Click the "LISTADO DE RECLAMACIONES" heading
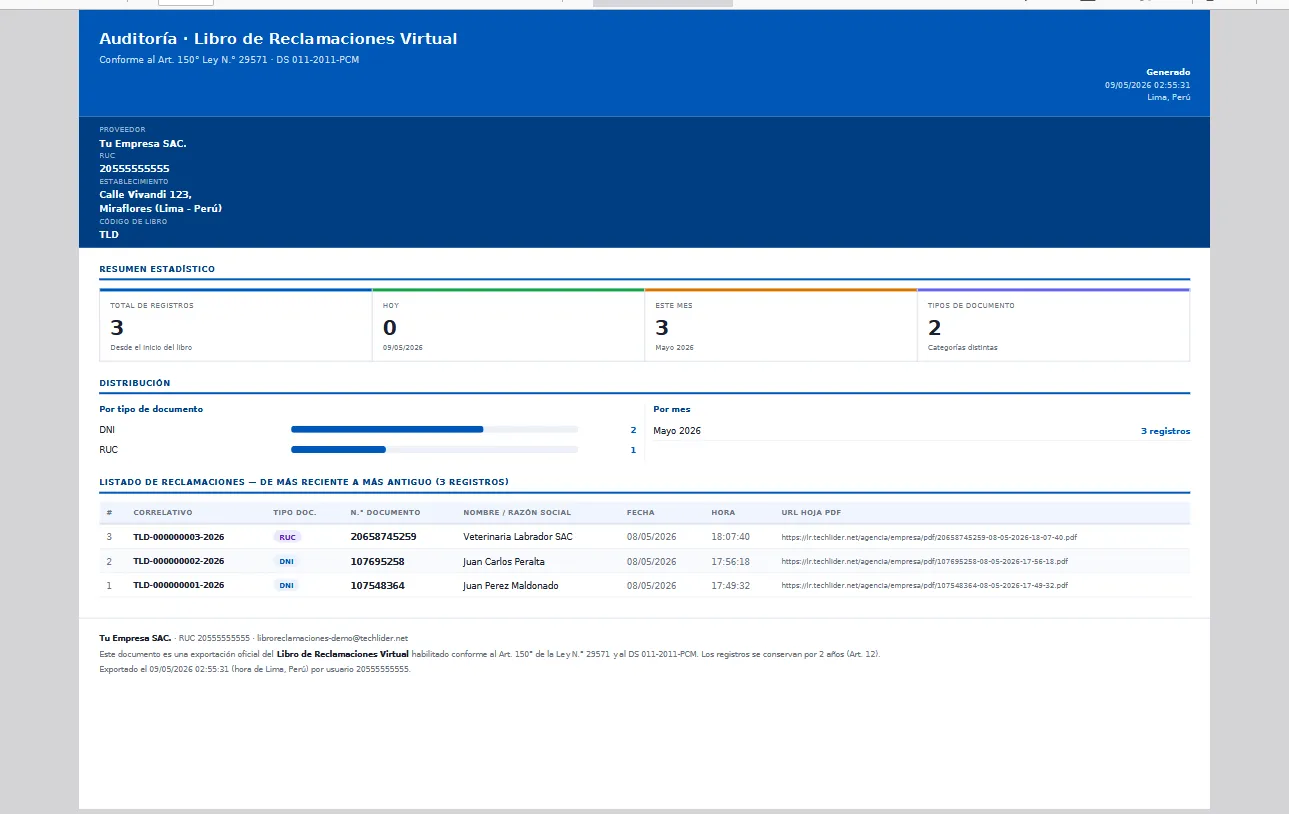This screenshot has height=814, width=1289. tap(304, 482)
